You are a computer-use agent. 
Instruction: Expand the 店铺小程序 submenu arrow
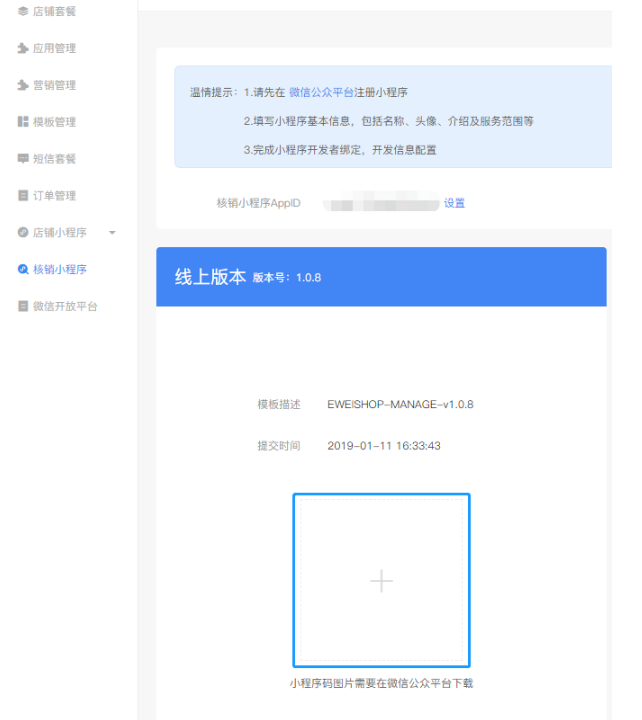click(112, 233)
